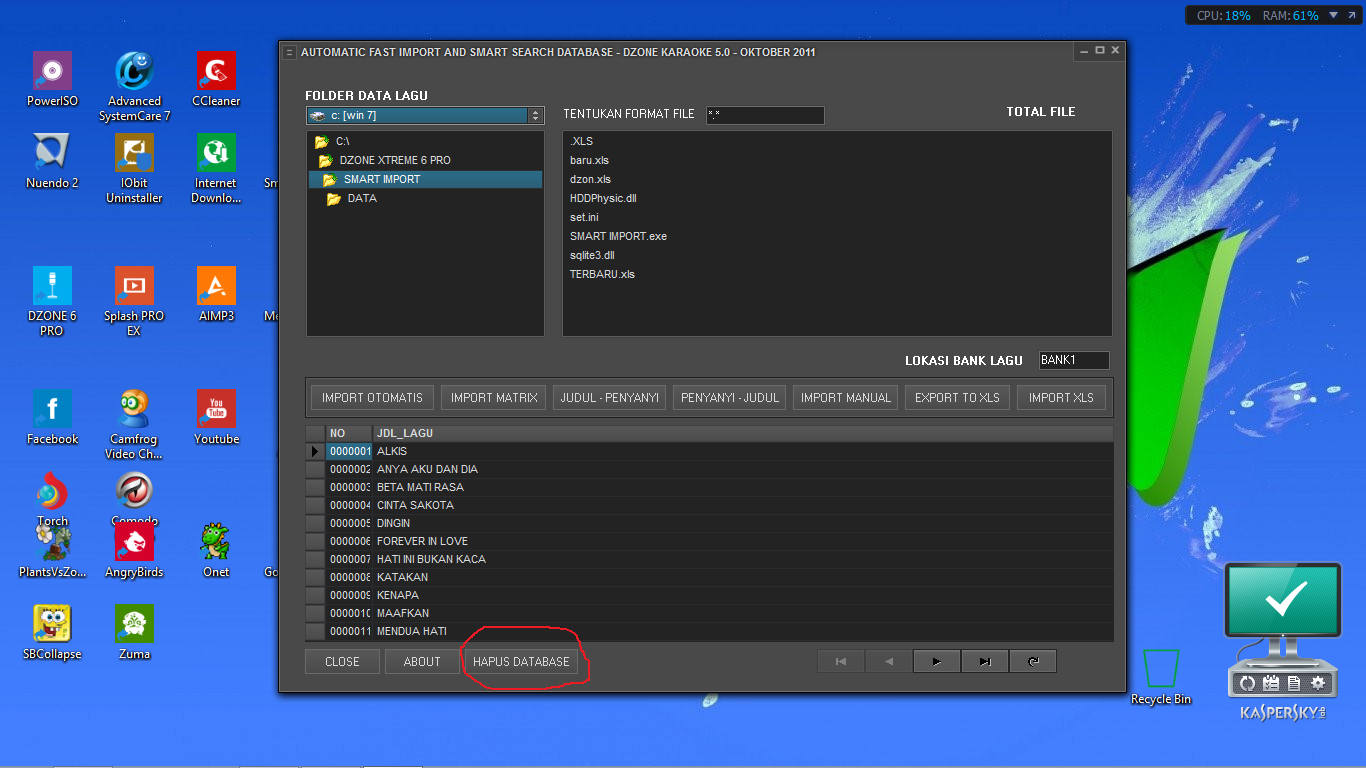Select the AIMP3 desktop icon

[x=216, y=294]
